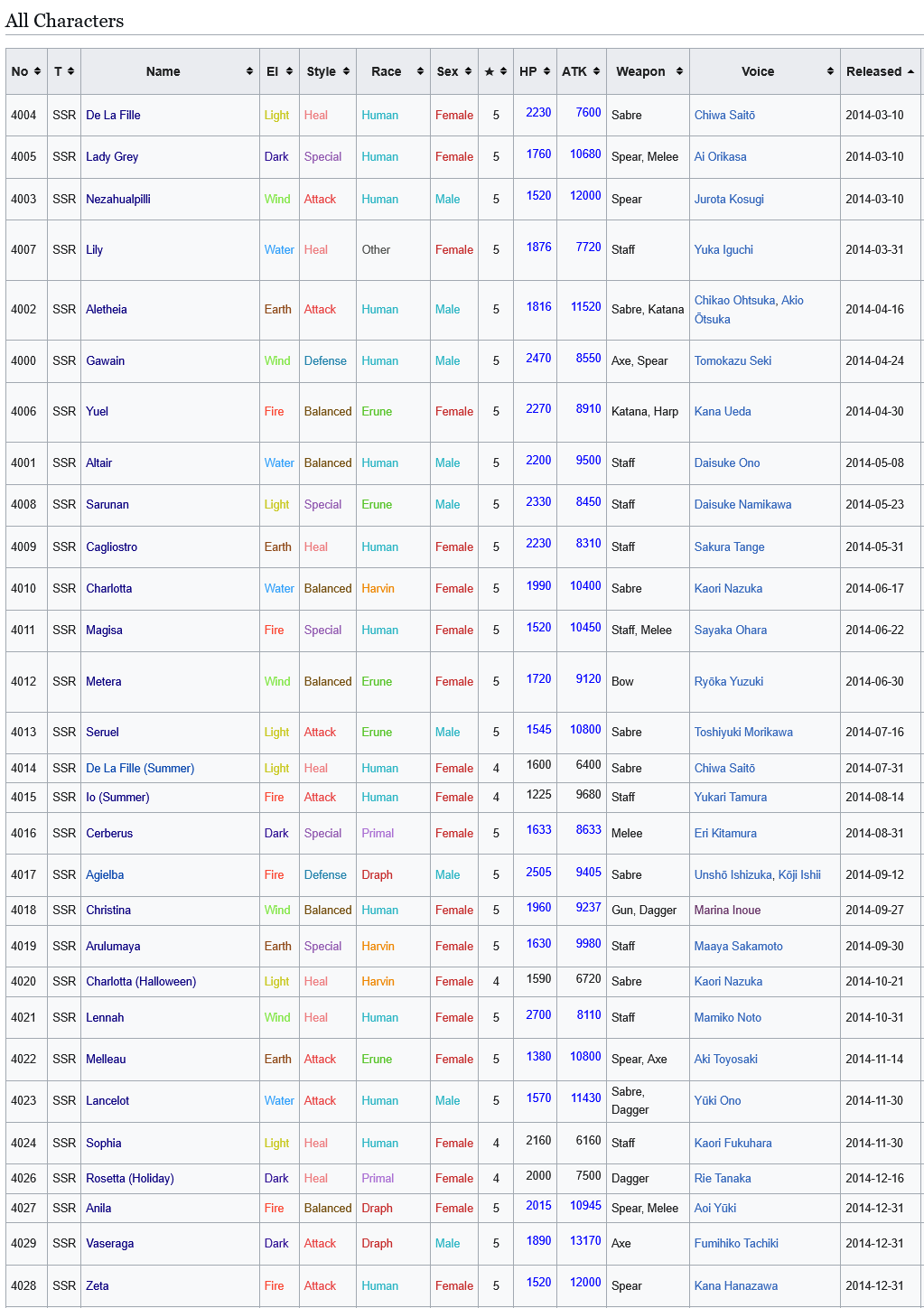Image resolution: width=924 pixels, height=1308 pixels.
Task: Open De La Fille (Summer) link
Action: pyautogui.click(x=140, y=768)
